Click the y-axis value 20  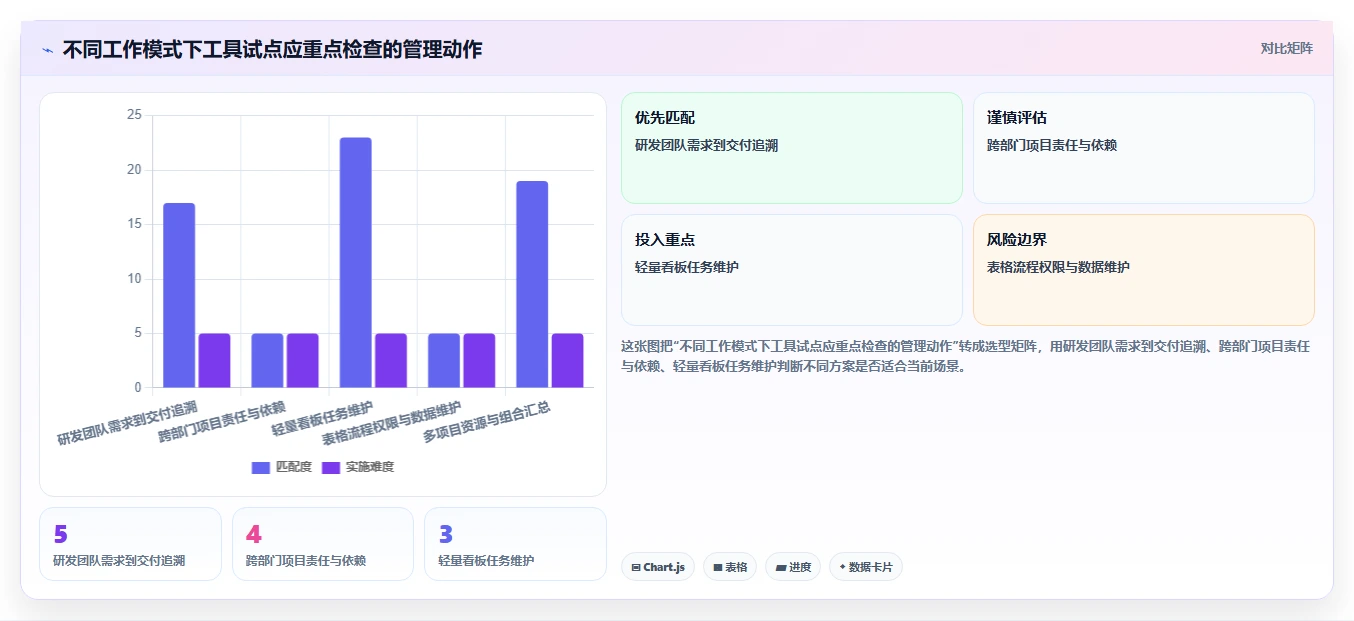coord(135,170)
